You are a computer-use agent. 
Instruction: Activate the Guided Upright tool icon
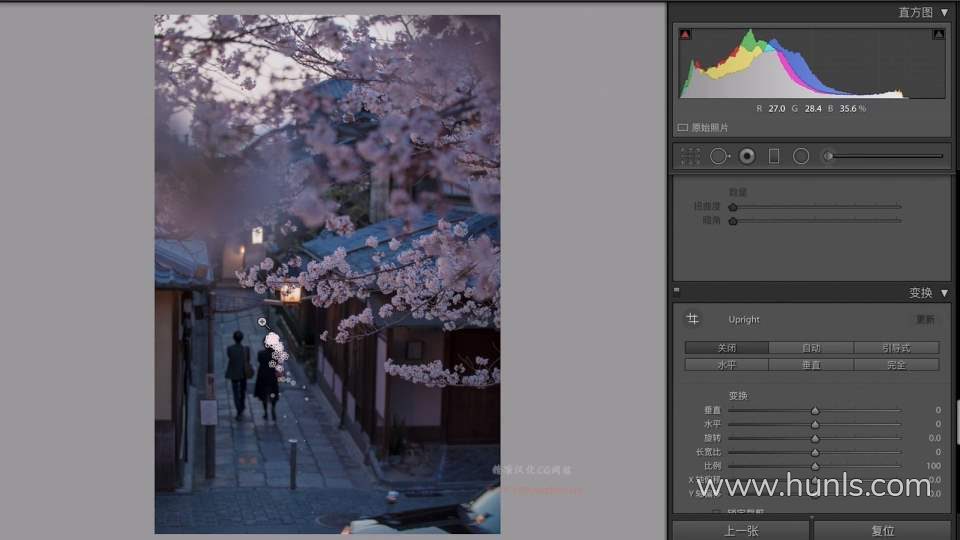click(692, 319)
